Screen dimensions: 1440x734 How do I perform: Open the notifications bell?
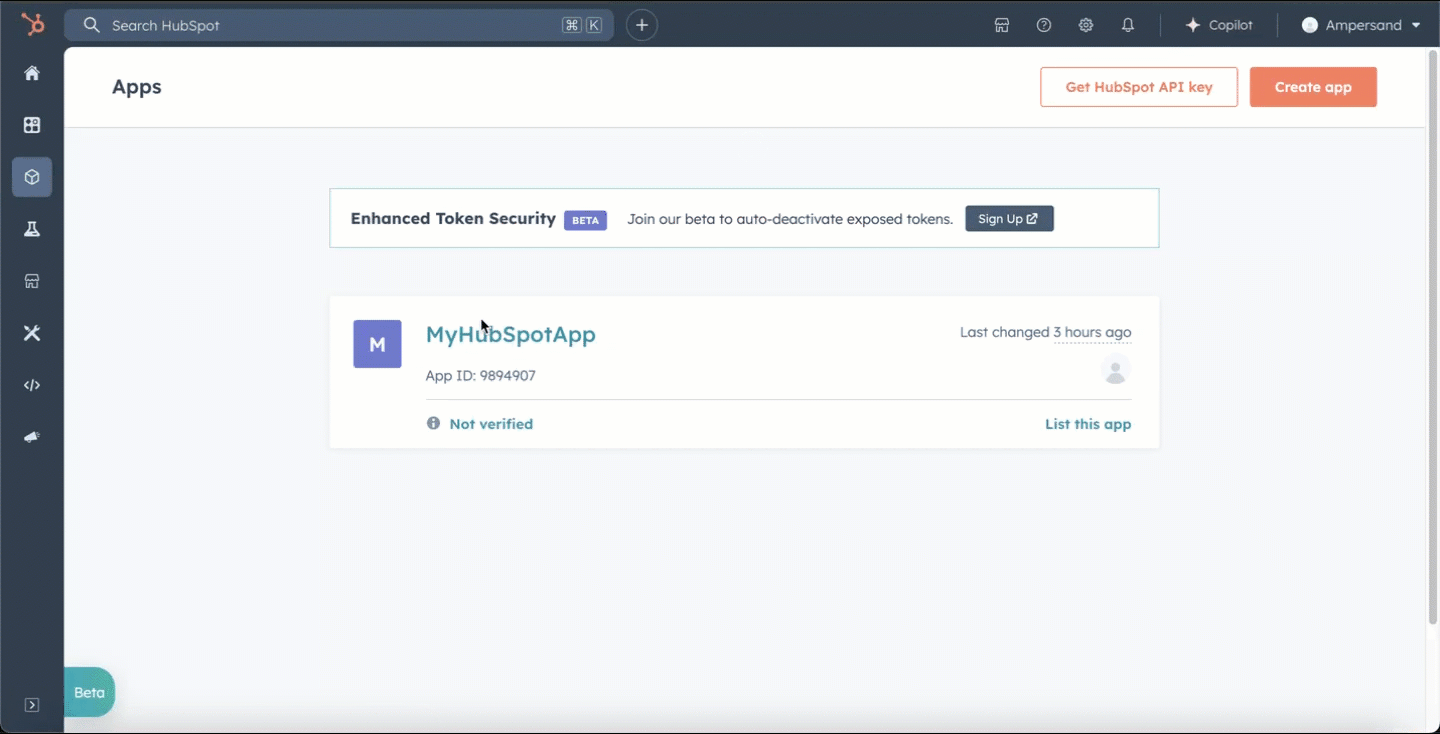[x=1127, y=24]
